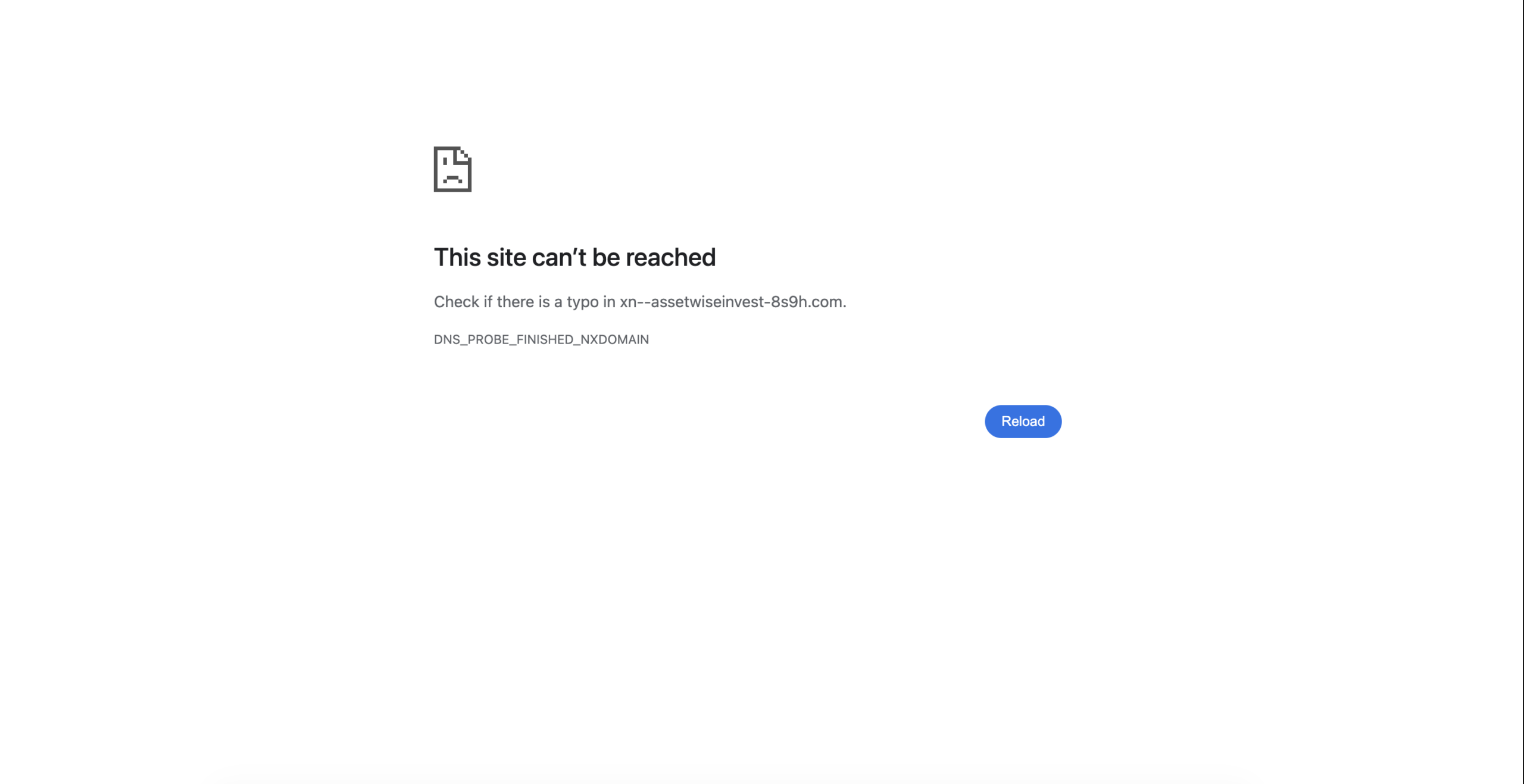
Task: Click the ".com" ending of the domain
Action: point(825,302)
